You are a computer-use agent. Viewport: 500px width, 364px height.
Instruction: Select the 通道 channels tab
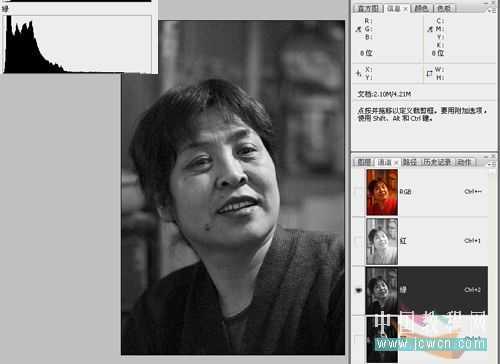point(384,162)
